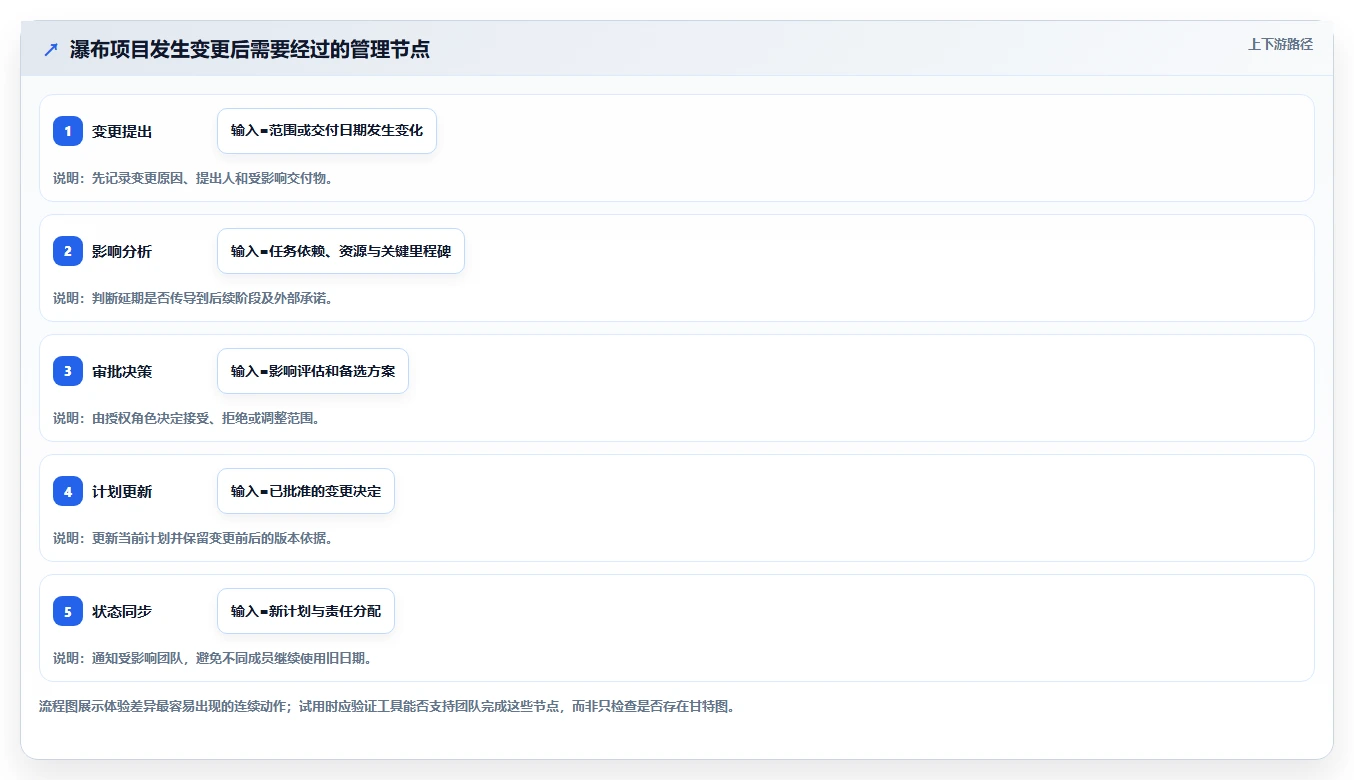This screenshot has width=1354, height=780.
Task: Click the footer note starting with 流程图展示体验差异
Action: 387,706
